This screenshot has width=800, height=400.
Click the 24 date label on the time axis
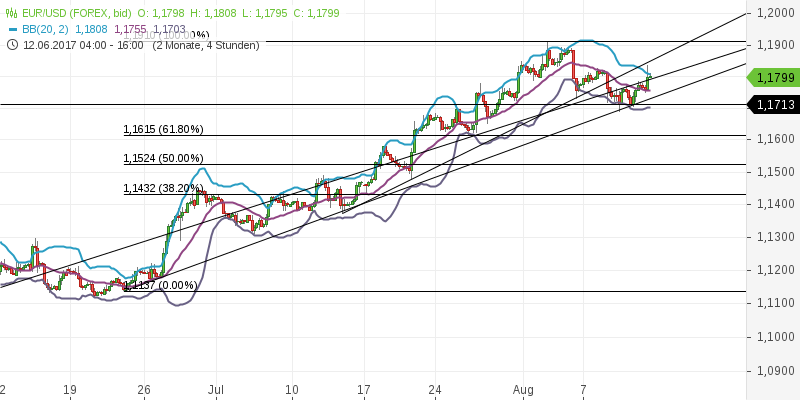tap(435, 389)
